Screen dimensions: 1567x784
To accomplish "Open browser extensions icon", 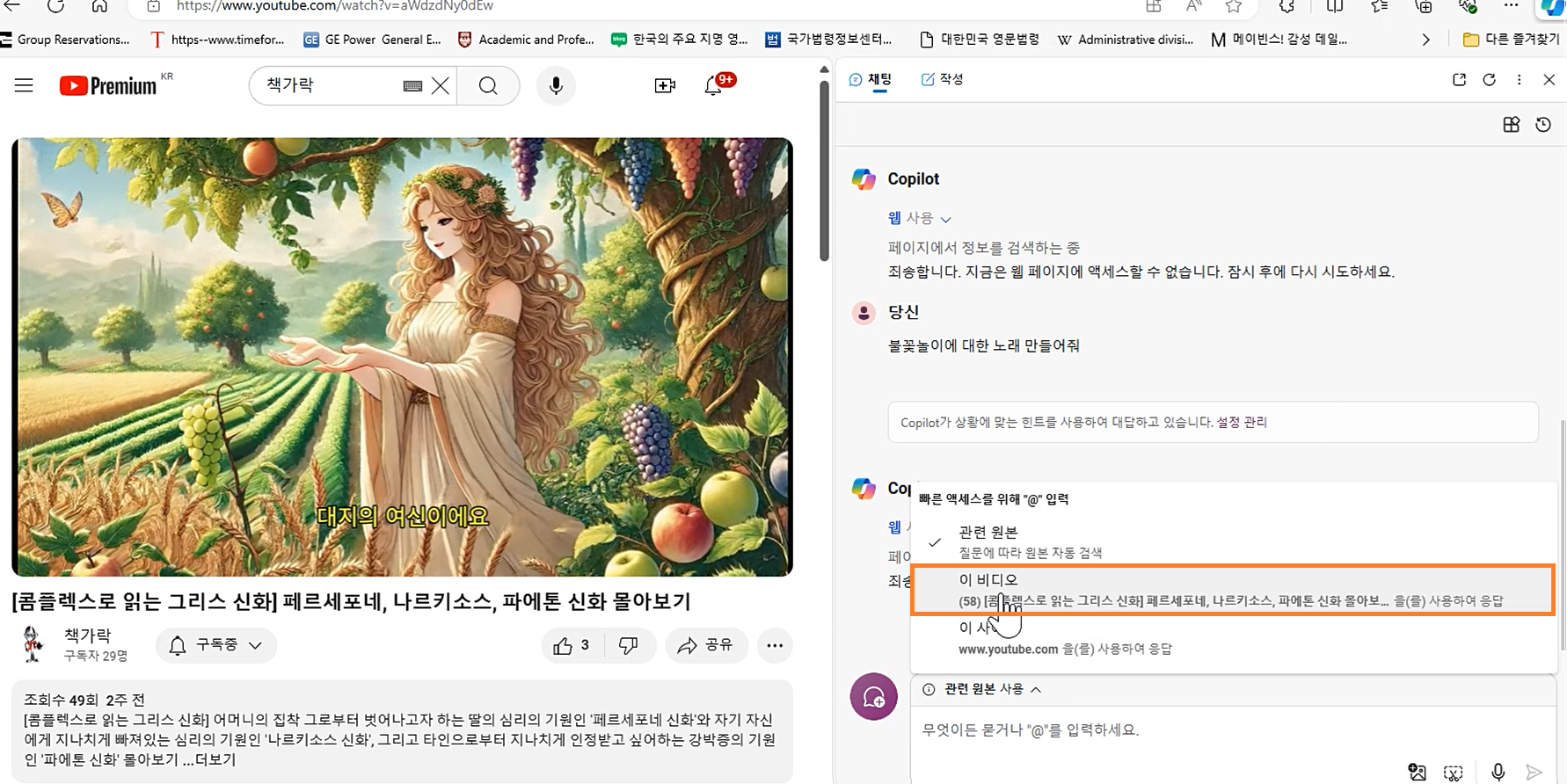I will click(1286, 6).
